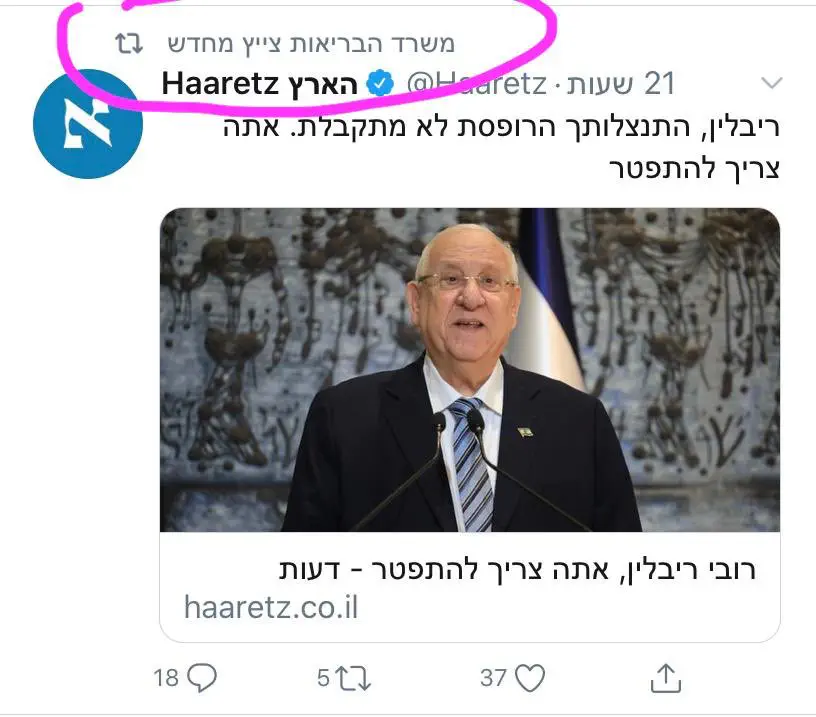Screen dimensions: 816x717
Task: Tap the share upload icon
Action: pyautogui.click(x=666, y=678)
